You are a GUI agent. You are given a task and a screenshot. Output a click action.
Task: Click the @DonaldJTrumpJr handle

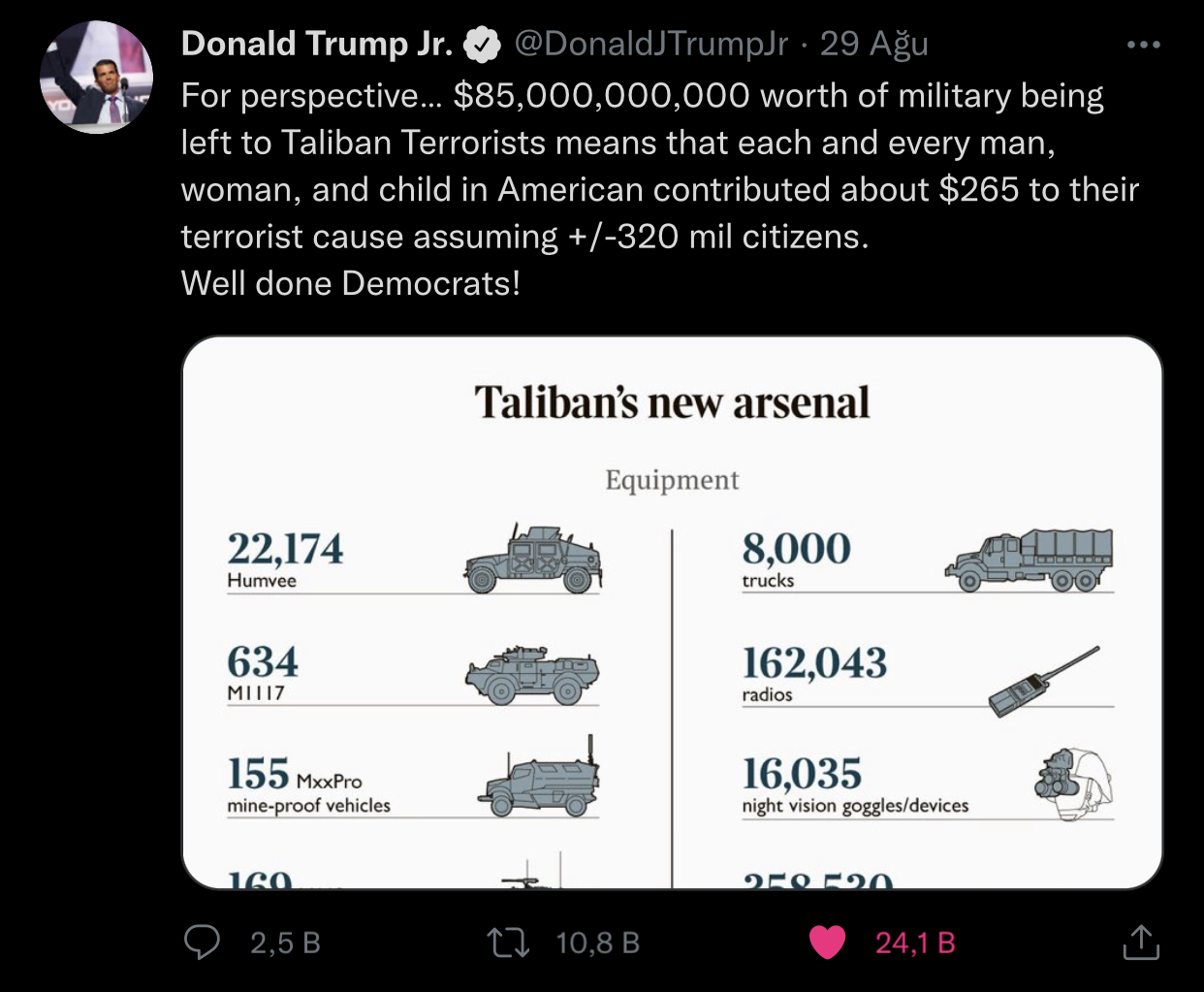[650, 44]
